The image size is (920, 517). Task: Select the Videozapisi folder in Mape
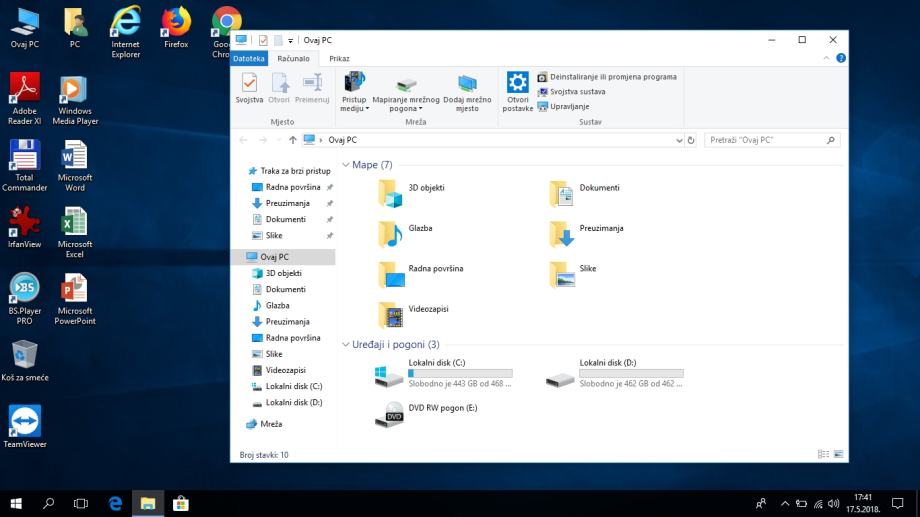(x=413, y=315)
